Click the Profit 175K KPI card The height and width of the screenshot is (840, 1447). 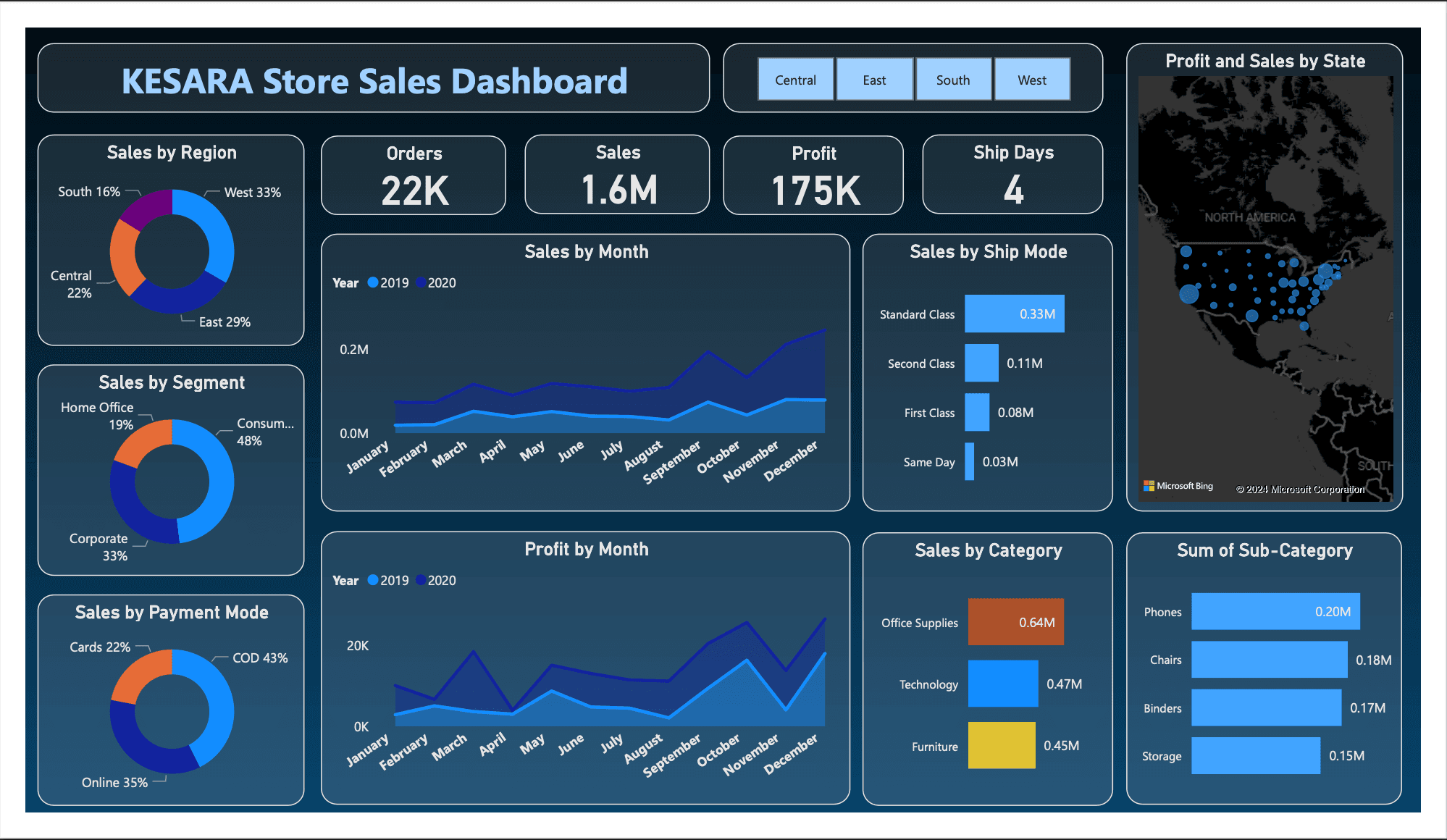pos(813,175)
